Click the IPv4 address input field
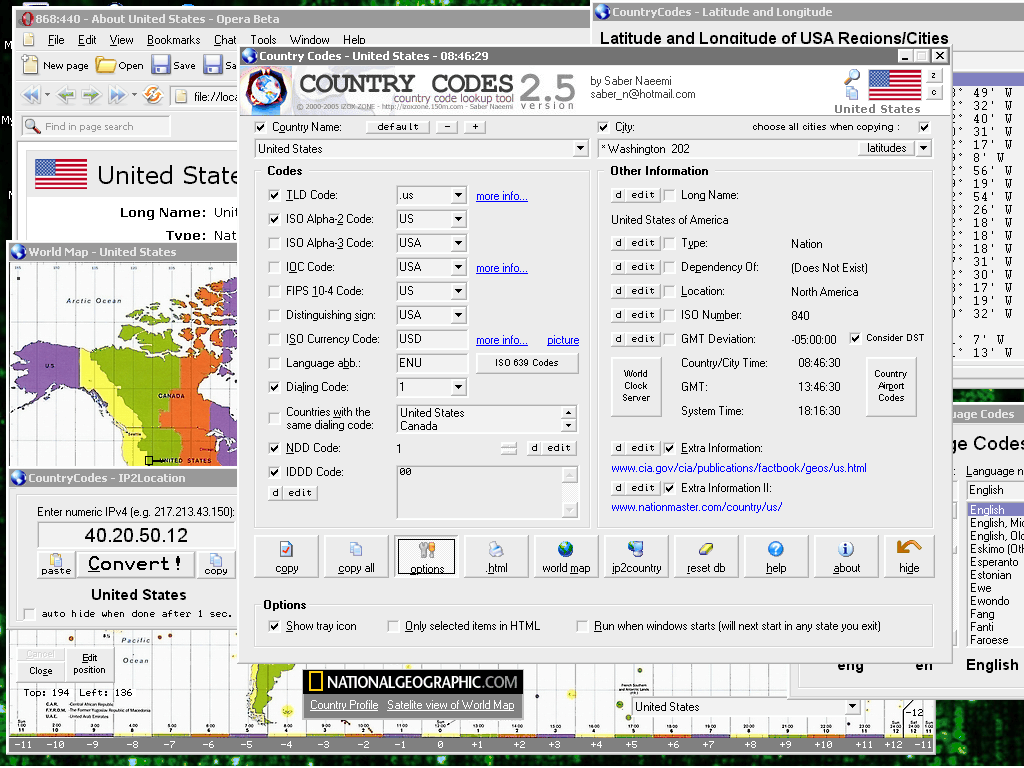This screenshot has height=768, width=1024. click(x=136, y=536)
